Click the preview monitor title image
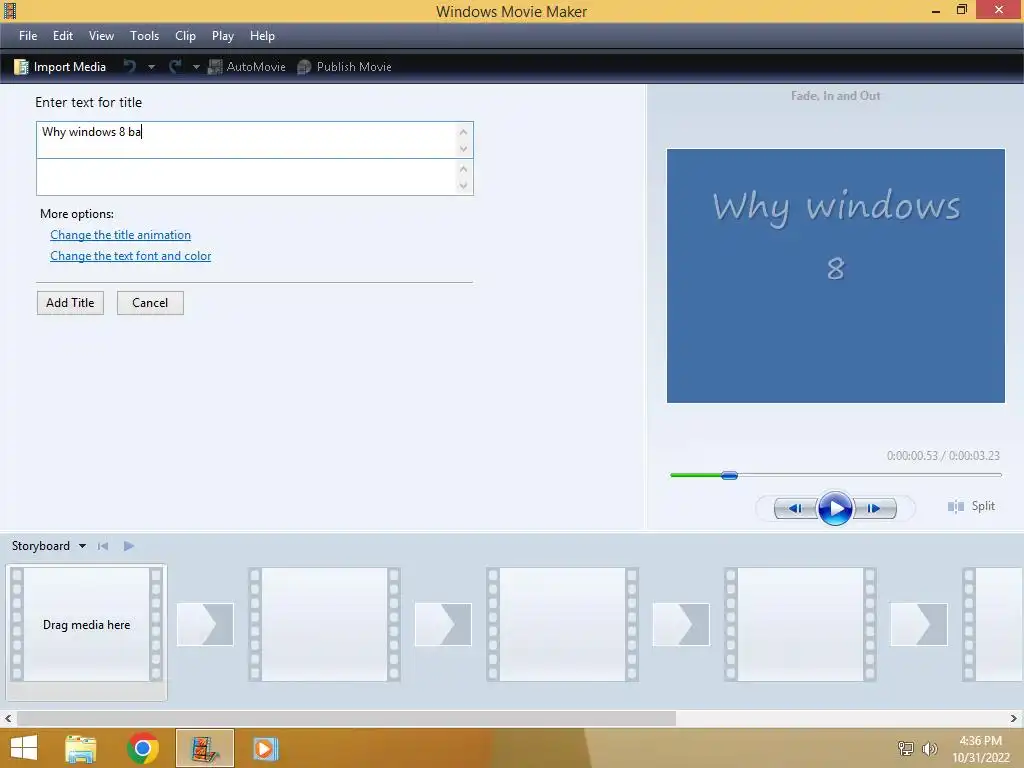 (835, 276)
